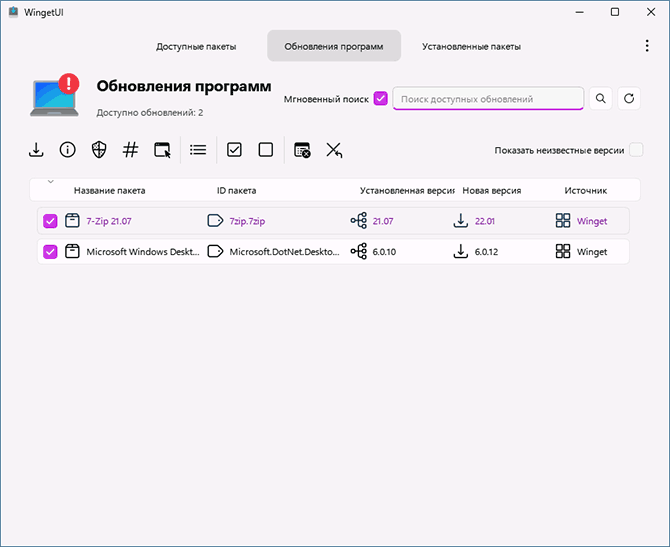Click Winget source text in 7-Zip row

(592, 221)
